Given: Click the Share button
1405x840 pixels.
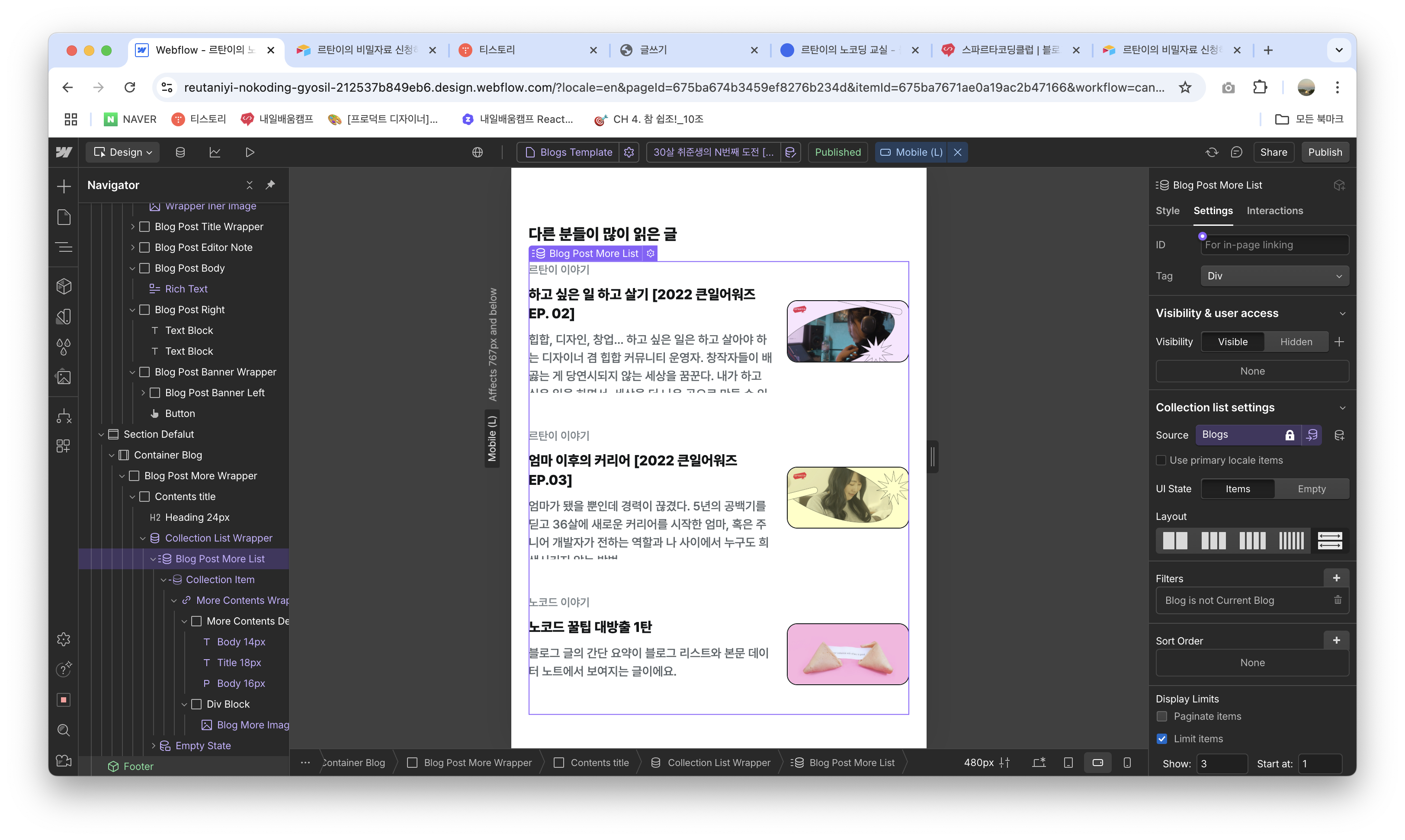Looking at the screenshot, I should 1273,152.
